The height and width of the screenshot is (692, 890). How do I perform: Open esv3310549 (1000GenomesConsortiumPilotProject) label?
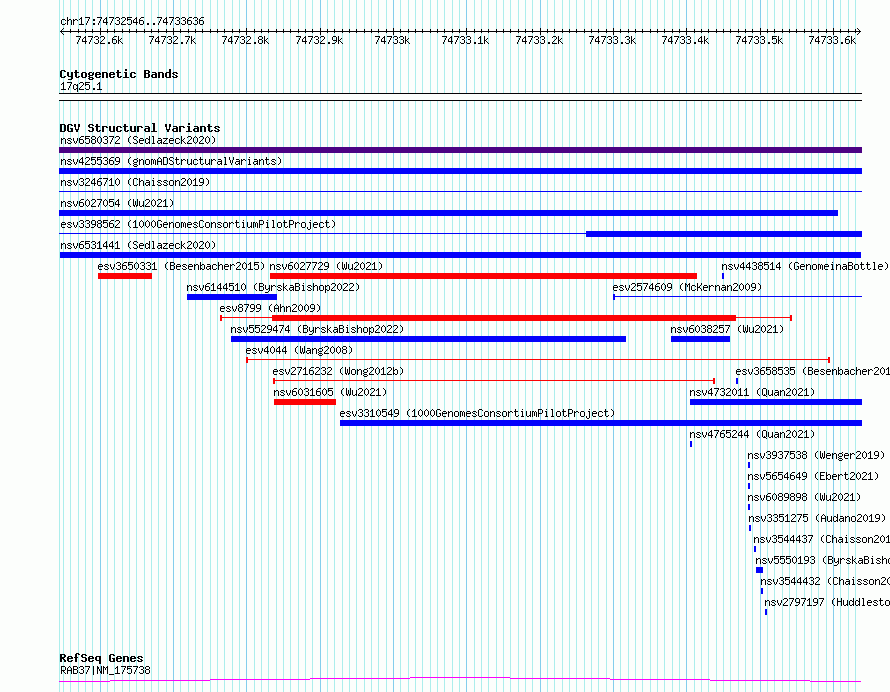click(477, 413)
